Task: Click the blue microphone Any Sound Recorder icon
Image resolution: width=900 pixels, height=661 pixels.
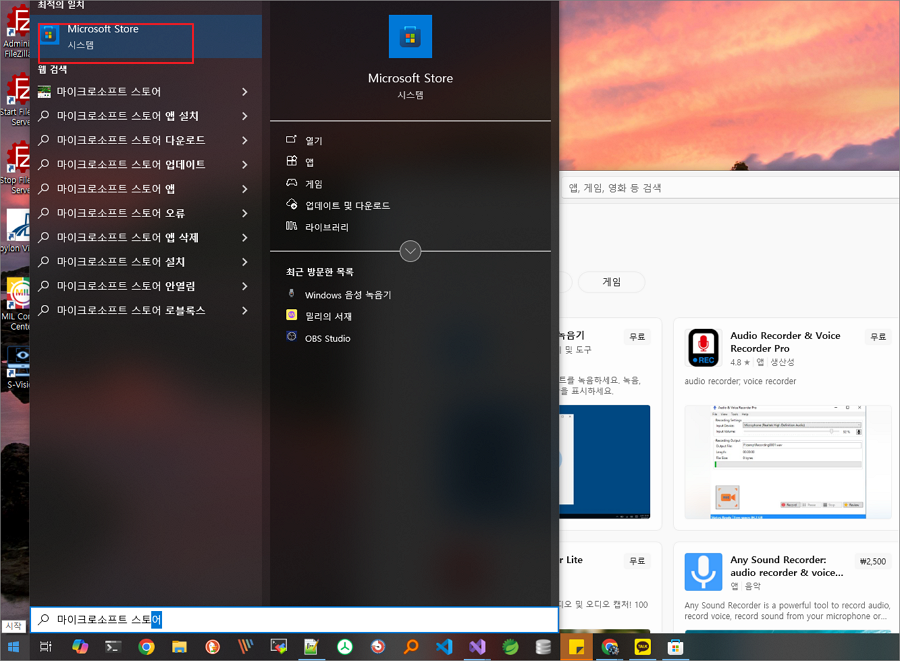Action: [x=703, y=571]
